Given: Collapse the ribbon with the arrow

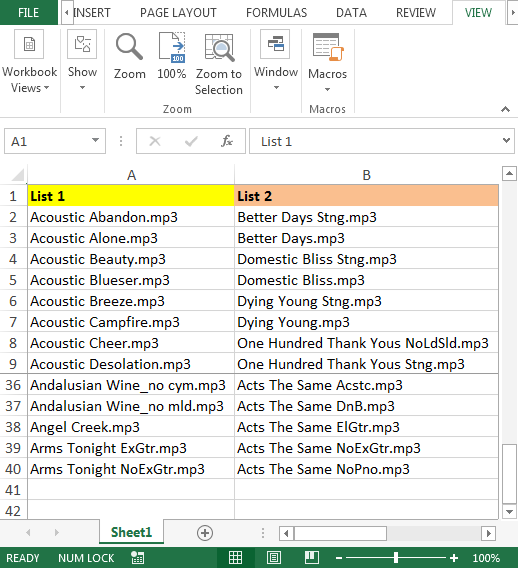Looking at the screenshot, I should tap(505, 109).
